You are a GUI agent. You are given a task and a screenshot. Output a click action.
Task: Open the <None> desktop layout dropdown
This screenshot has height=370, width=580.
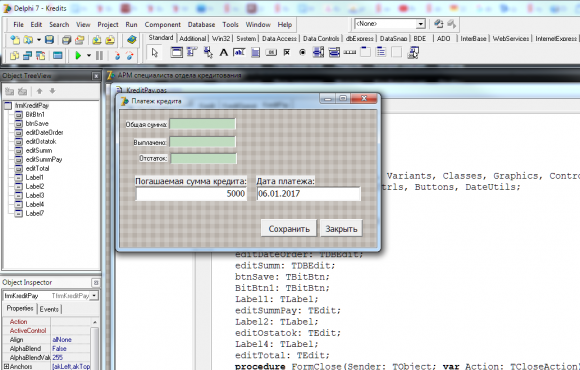click(421, 24)
